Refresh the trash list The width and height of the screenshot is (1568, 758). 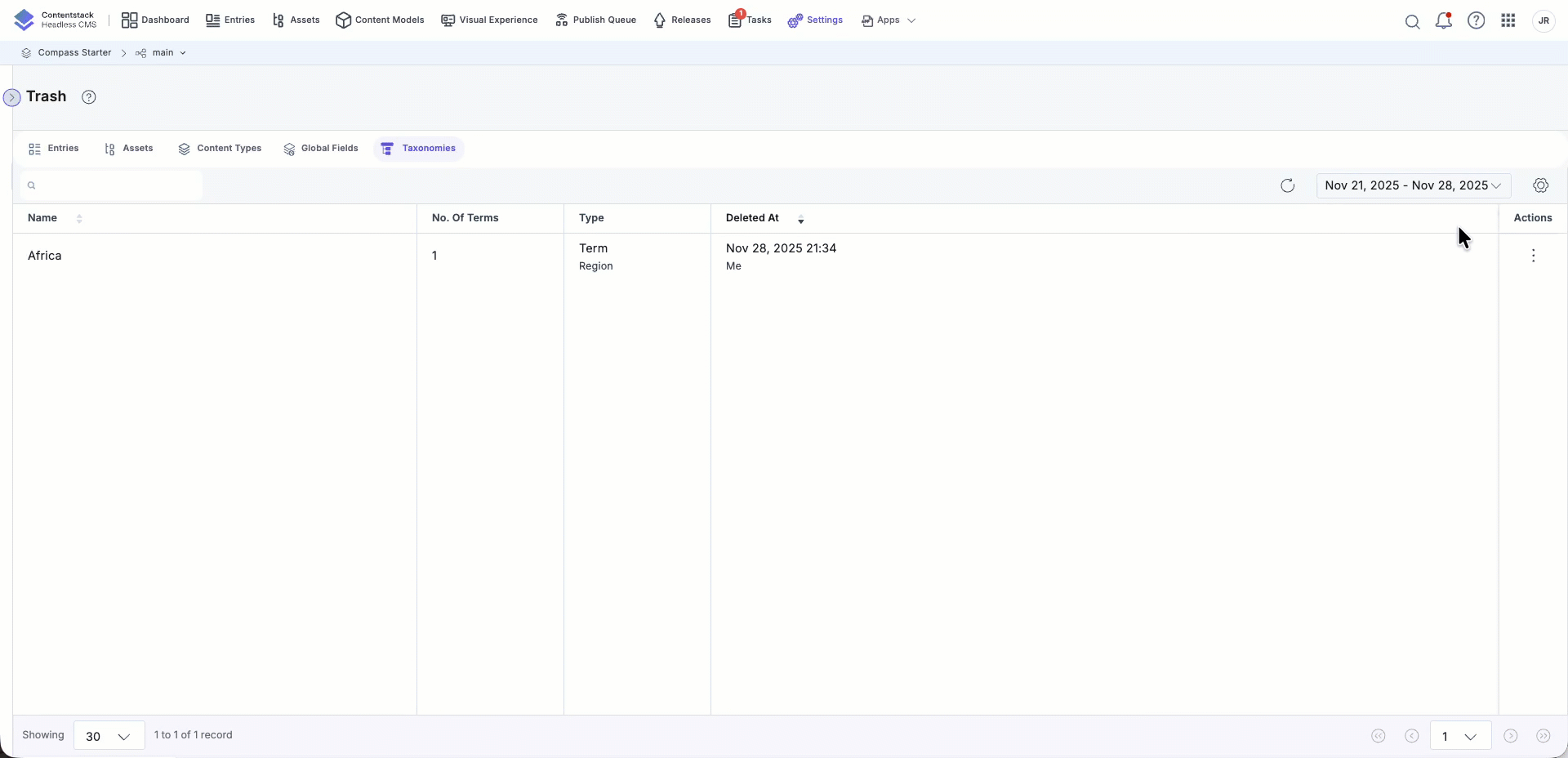click(1288, 185)
